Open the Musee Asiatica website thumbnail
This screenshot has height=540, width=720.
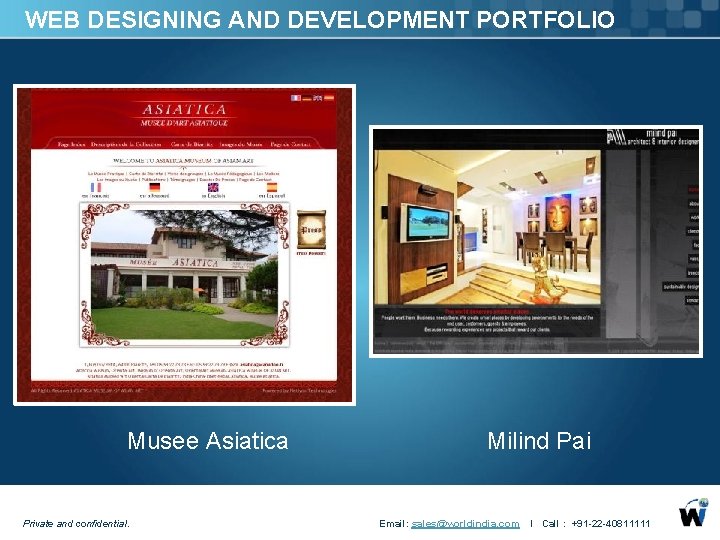coord(185,245)
